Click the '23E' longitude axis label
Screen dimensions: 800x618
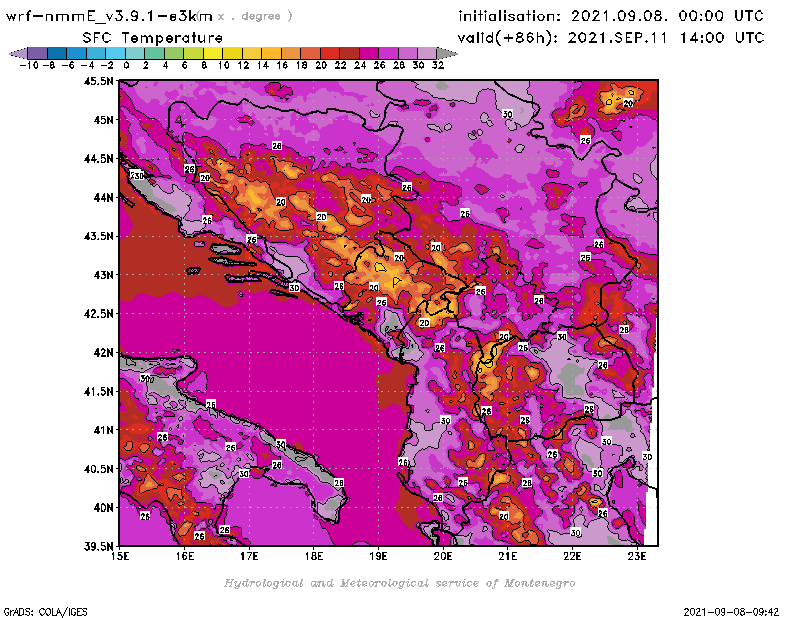pyautogui.click(x=637, y=556)
